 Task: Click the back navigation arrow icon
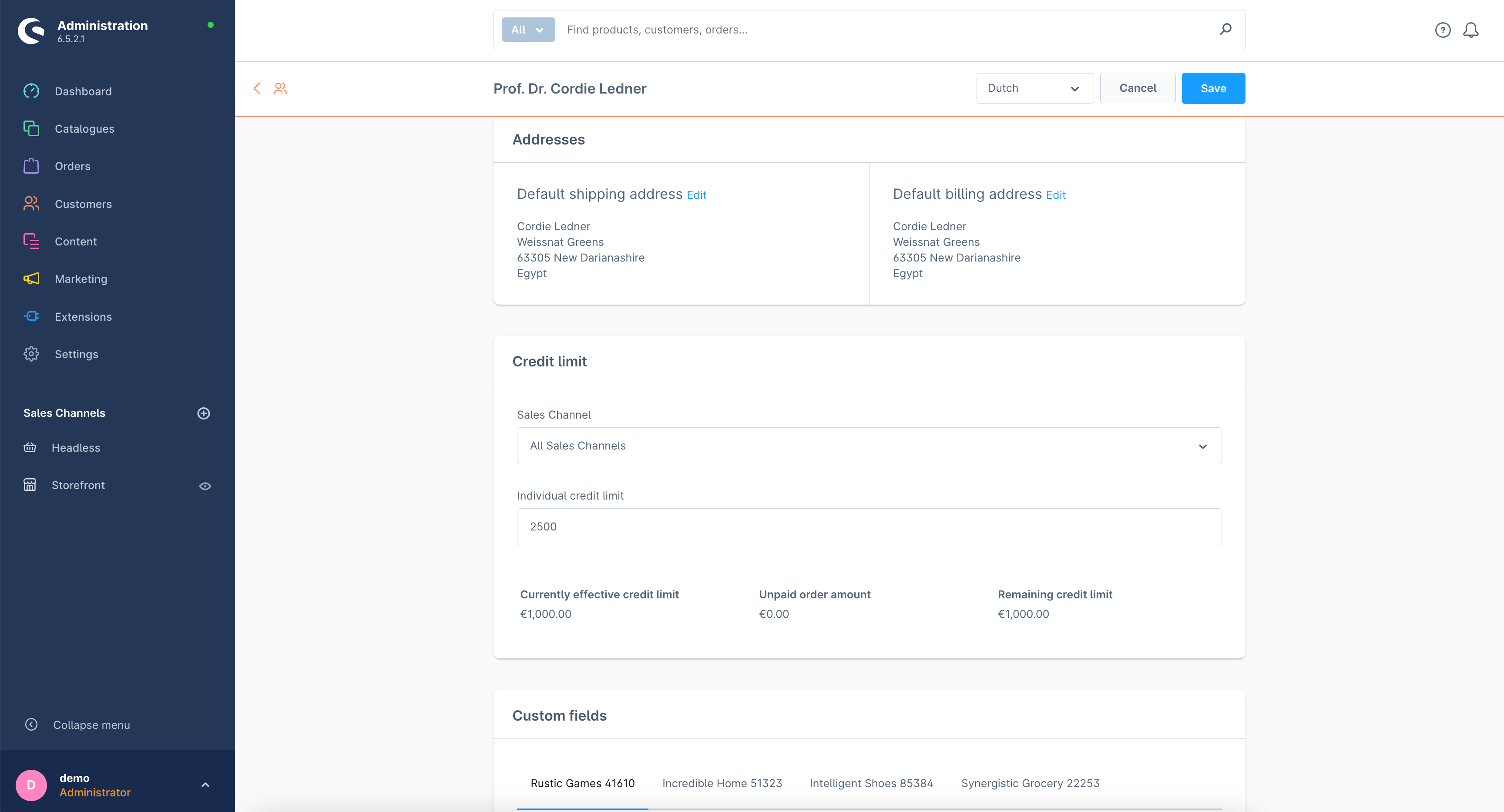point(257,88)
